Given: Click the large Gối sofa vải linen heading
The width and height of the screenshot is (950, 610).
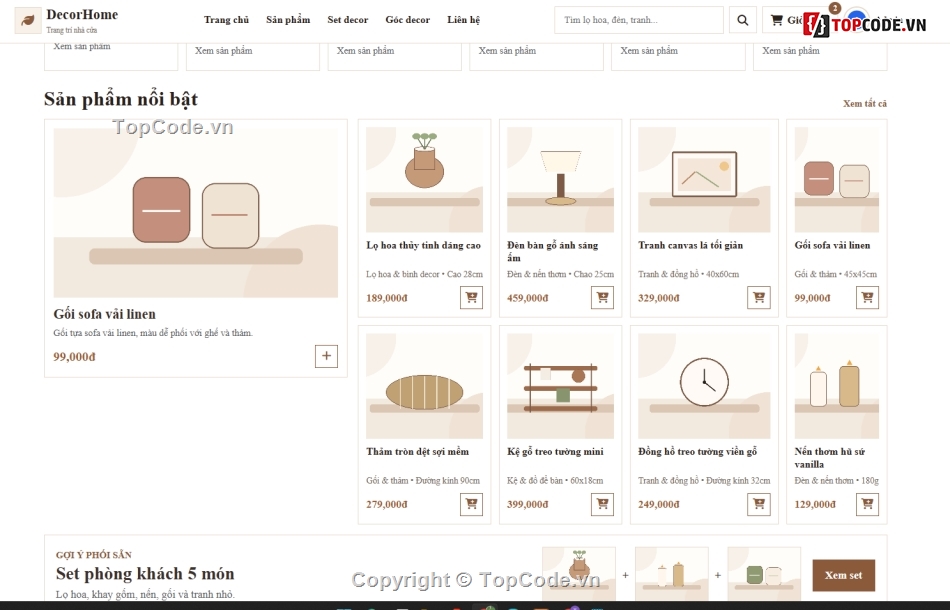Looking at the screenshot, I should pyautogui.click(x=104, y=314).
